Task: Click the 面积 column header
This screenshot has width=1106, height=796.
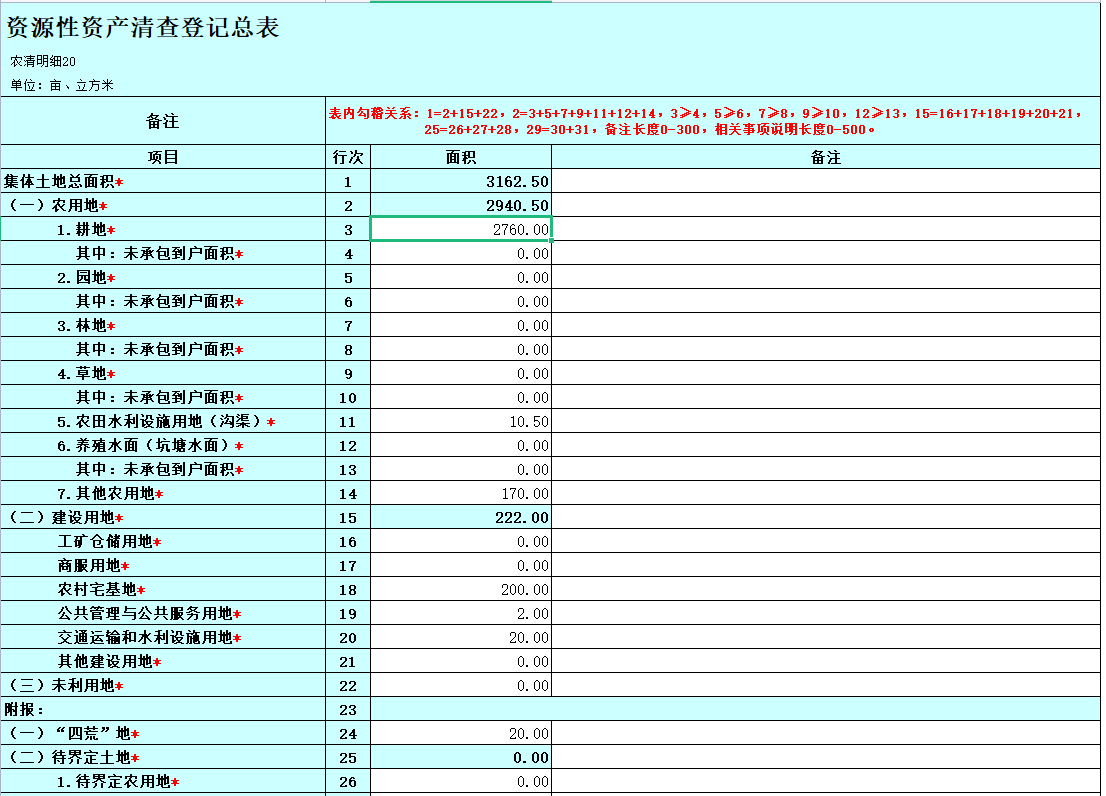Action: [461, 157]
